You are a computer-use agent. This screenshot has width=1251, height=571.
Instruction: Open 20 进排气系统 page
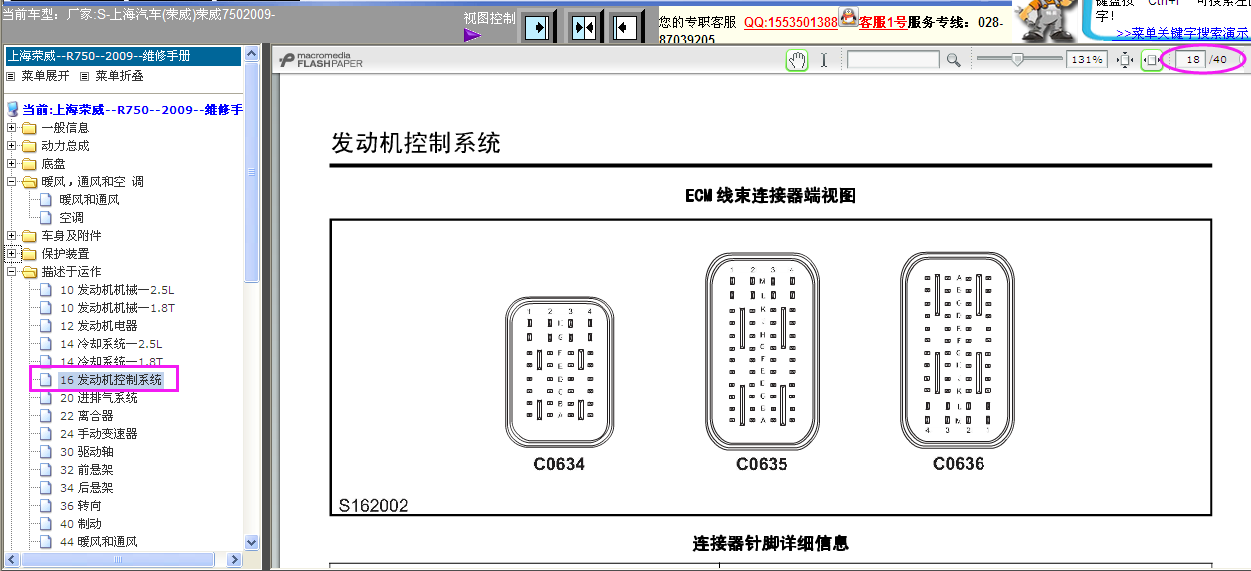[98, 398]
